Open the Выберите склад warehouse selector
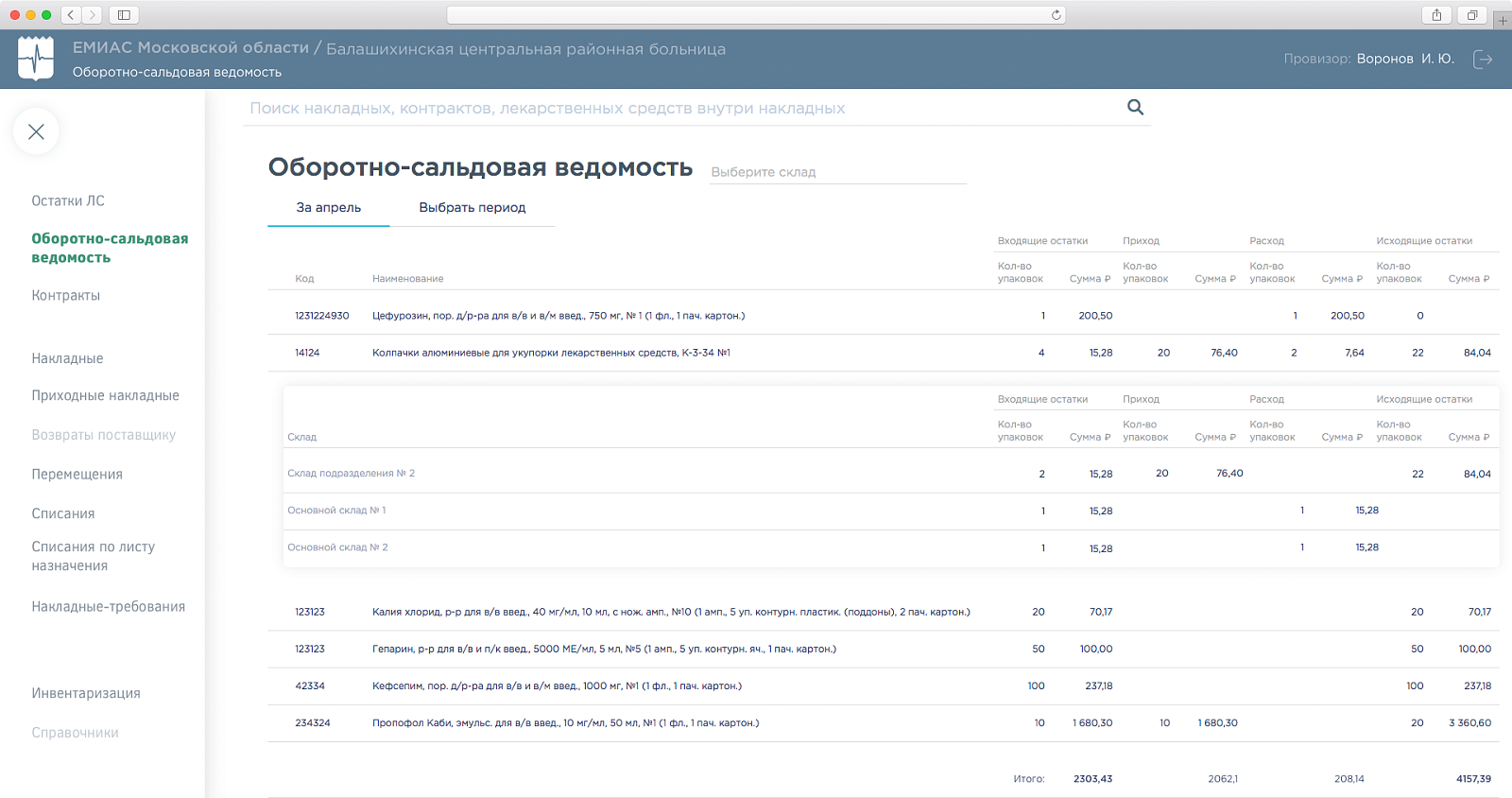 (x=838, y=172)
